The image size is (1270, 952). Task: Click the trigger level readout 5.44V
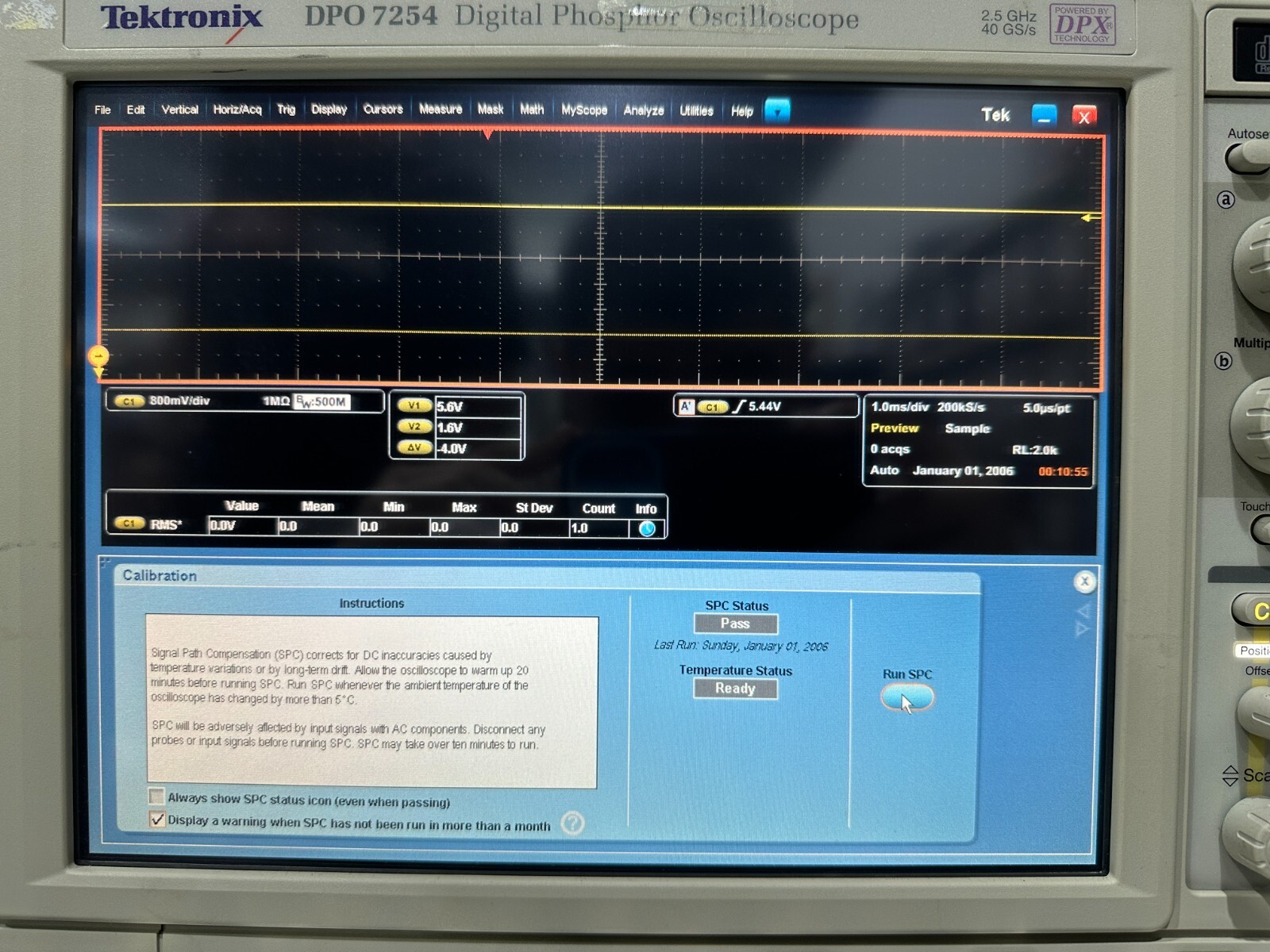coord(764,407)
